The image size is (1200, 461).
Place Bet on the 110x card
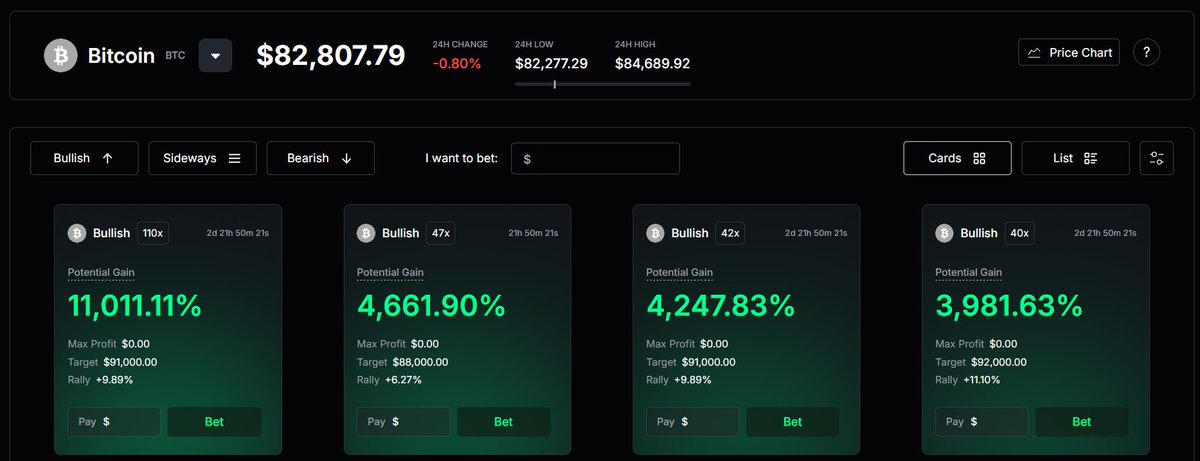[x=214, y=422]
